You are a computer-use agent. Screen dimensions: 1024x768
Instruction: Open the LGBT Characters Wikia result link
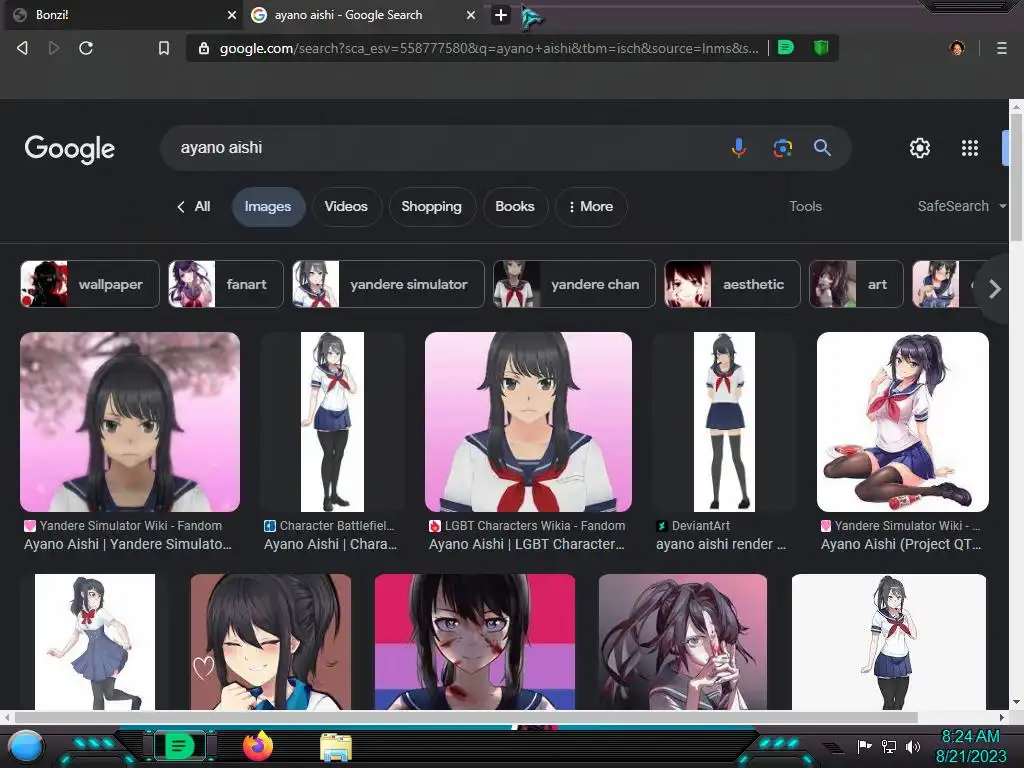tap(527, 536)
